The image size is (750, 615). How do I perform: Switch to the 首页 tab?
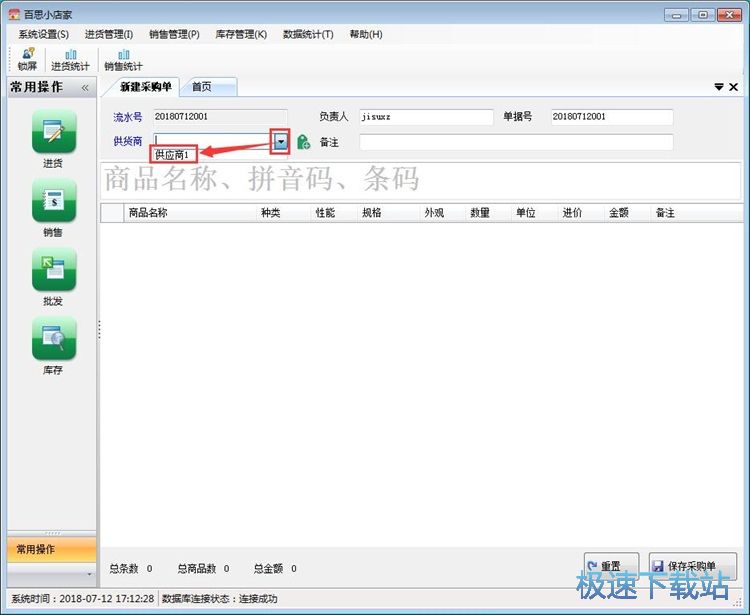(x=210, y=87)
